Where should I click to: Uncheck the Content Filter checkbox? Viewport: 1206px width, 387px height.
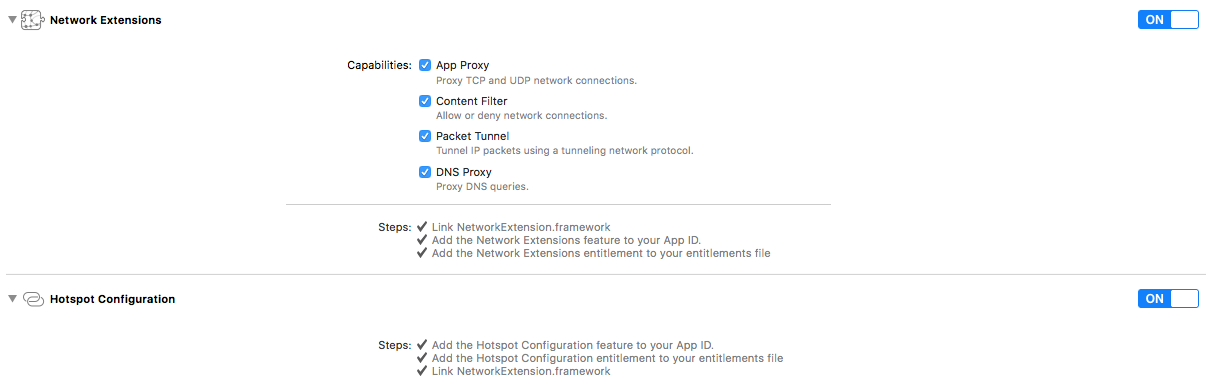point(425,101)
